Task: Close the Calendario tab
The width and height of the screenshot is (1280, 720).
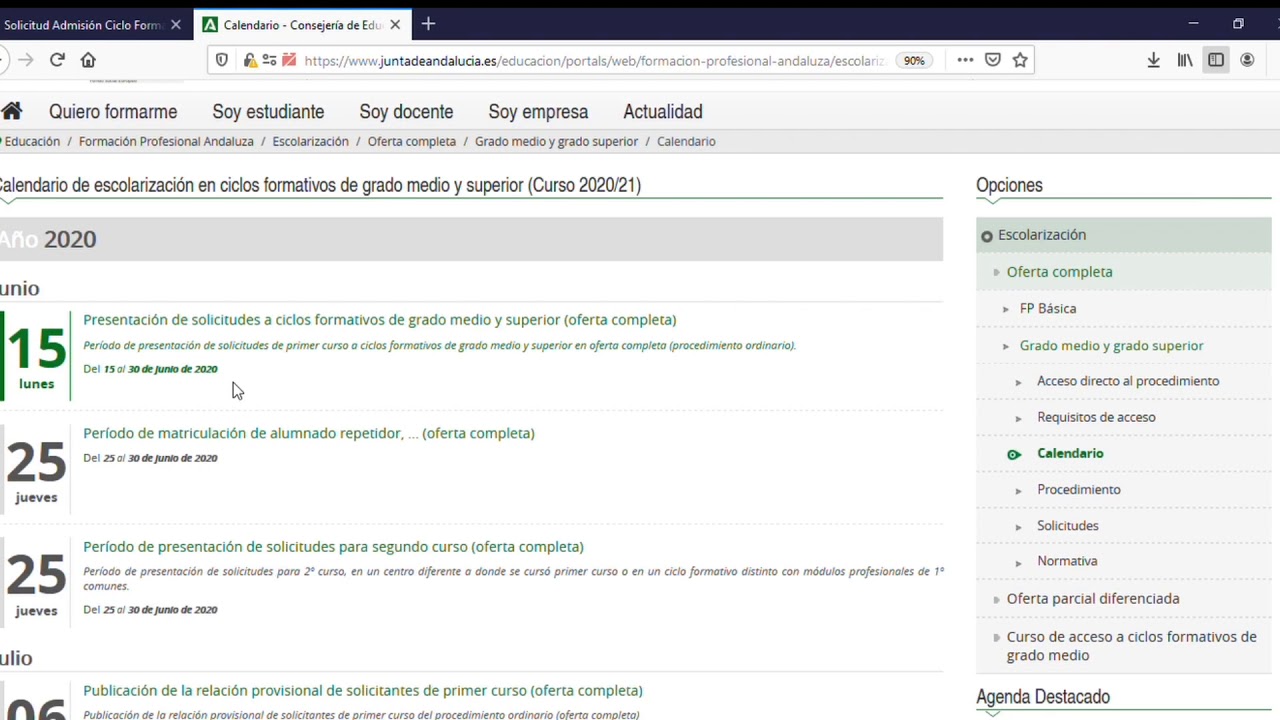Action: point(395,25)
